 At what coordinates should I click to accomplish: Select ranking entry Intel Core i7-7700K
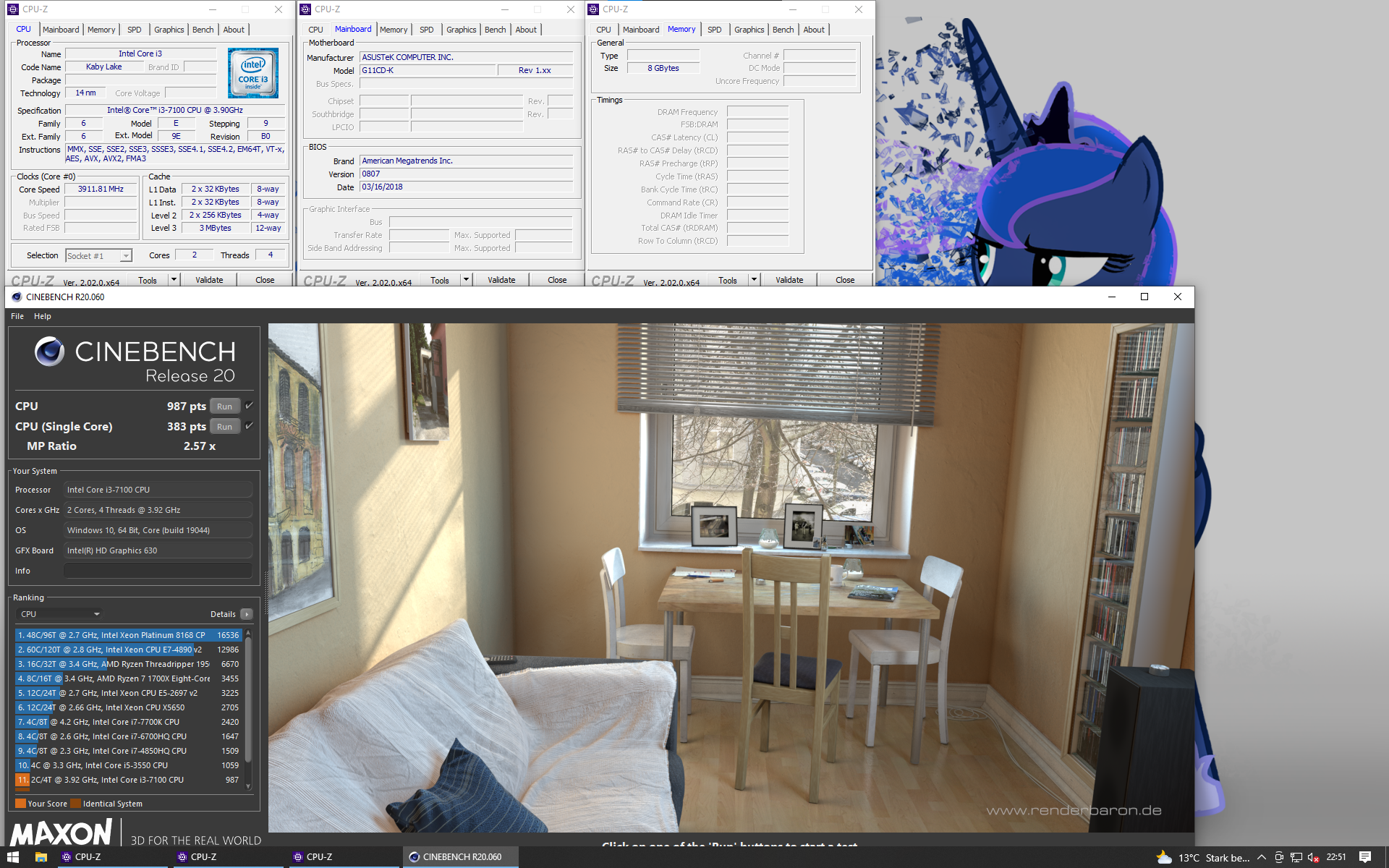tap(128, 722)
